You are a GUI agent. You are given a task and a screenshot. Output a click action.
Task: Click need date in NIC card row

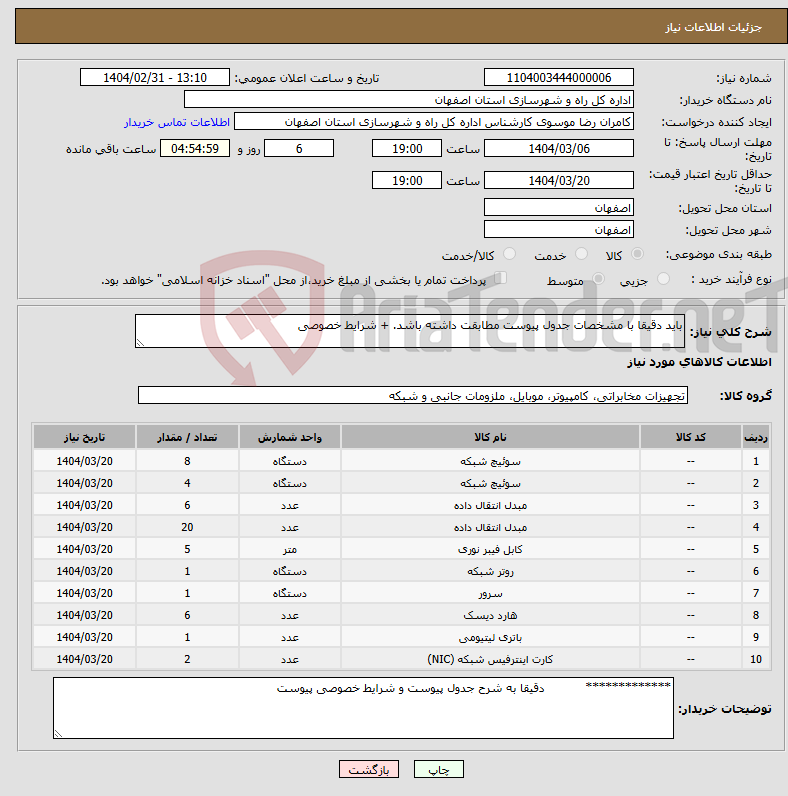click(x=84, y=659)
